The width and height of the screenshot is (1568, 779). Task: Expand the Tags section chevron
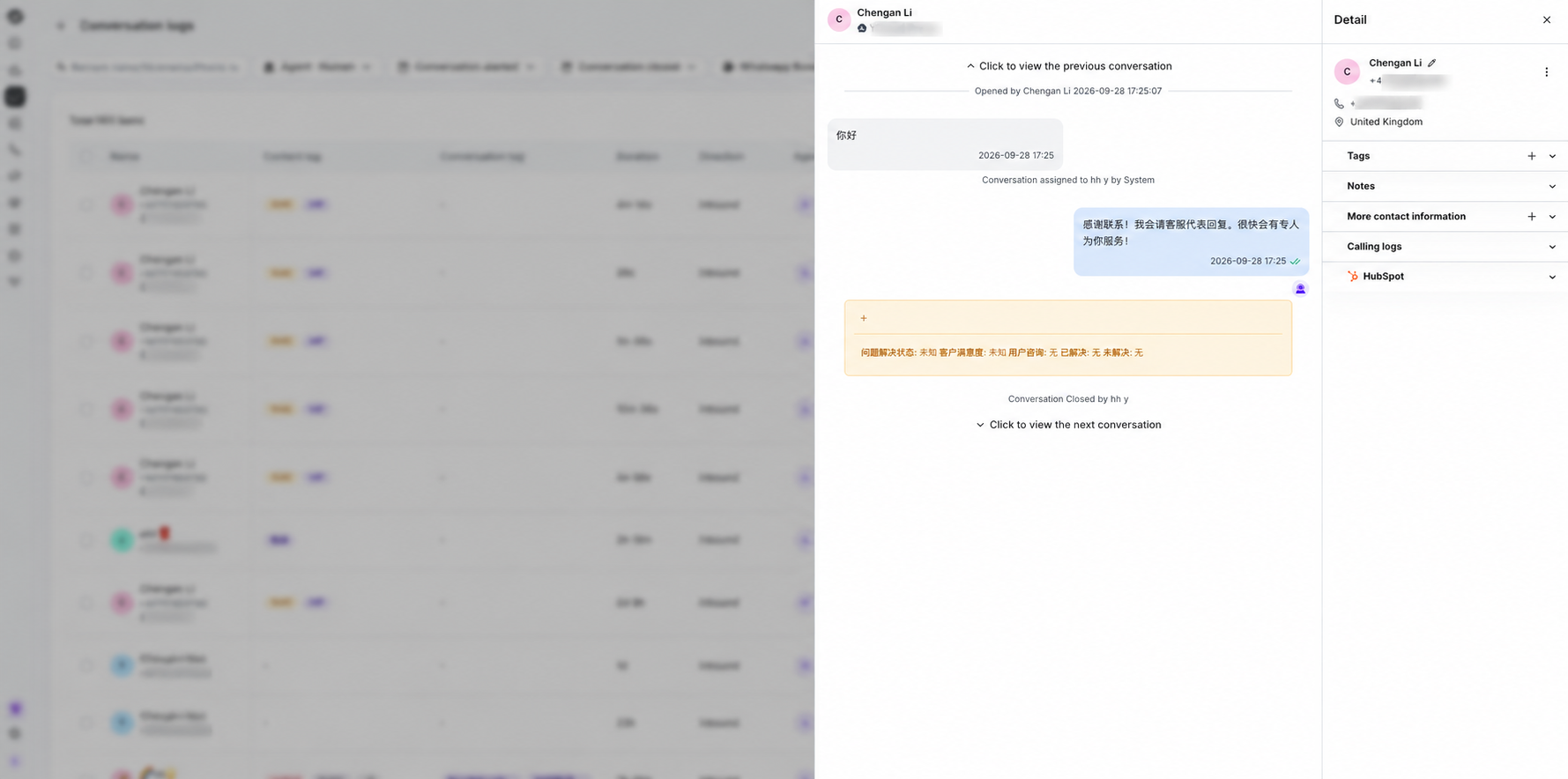click(x=1552, y=156)
